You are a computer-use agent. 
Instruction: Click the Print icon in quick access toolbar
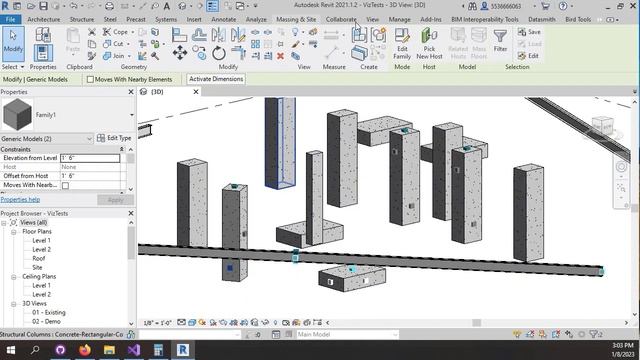[x=109, y=6]
